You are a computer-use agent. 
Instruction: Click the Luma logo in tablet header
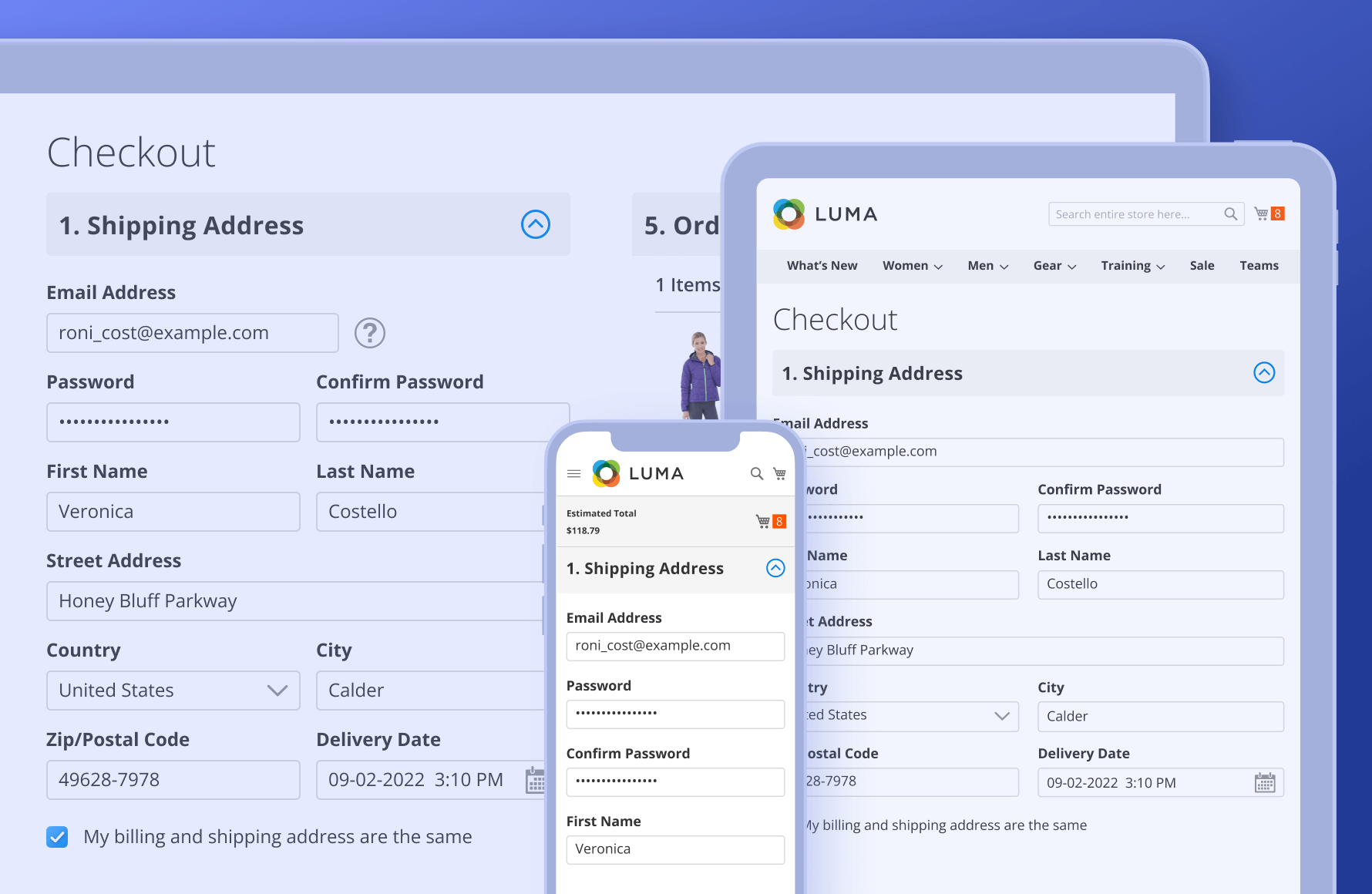[825, 214]
